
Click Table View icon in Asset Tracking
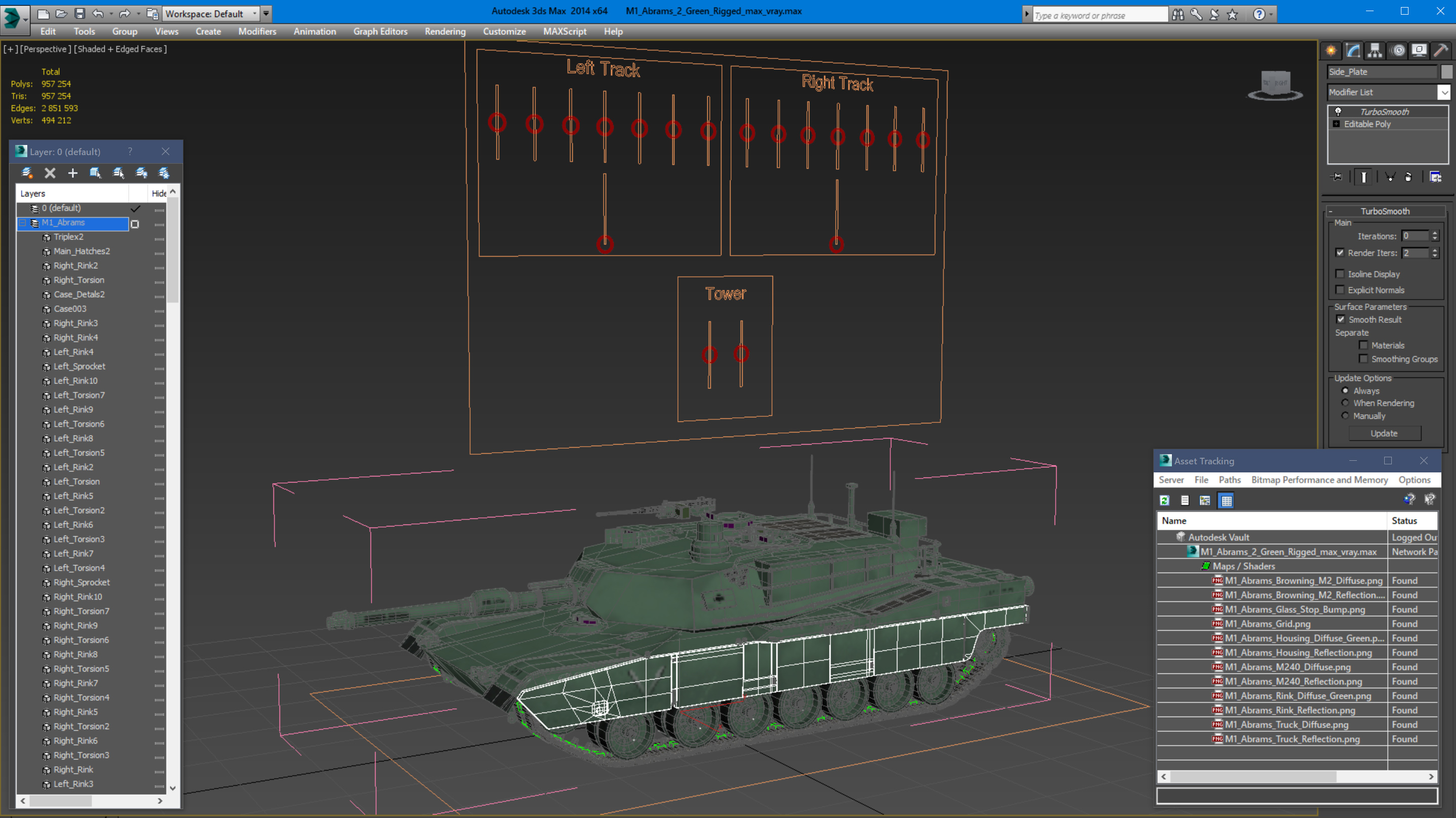(1226, 500)
